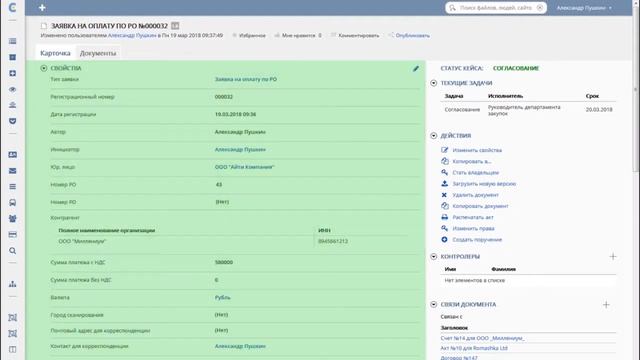640x360 pixels.
Task: Click Изменить права action
Action: 473,229
